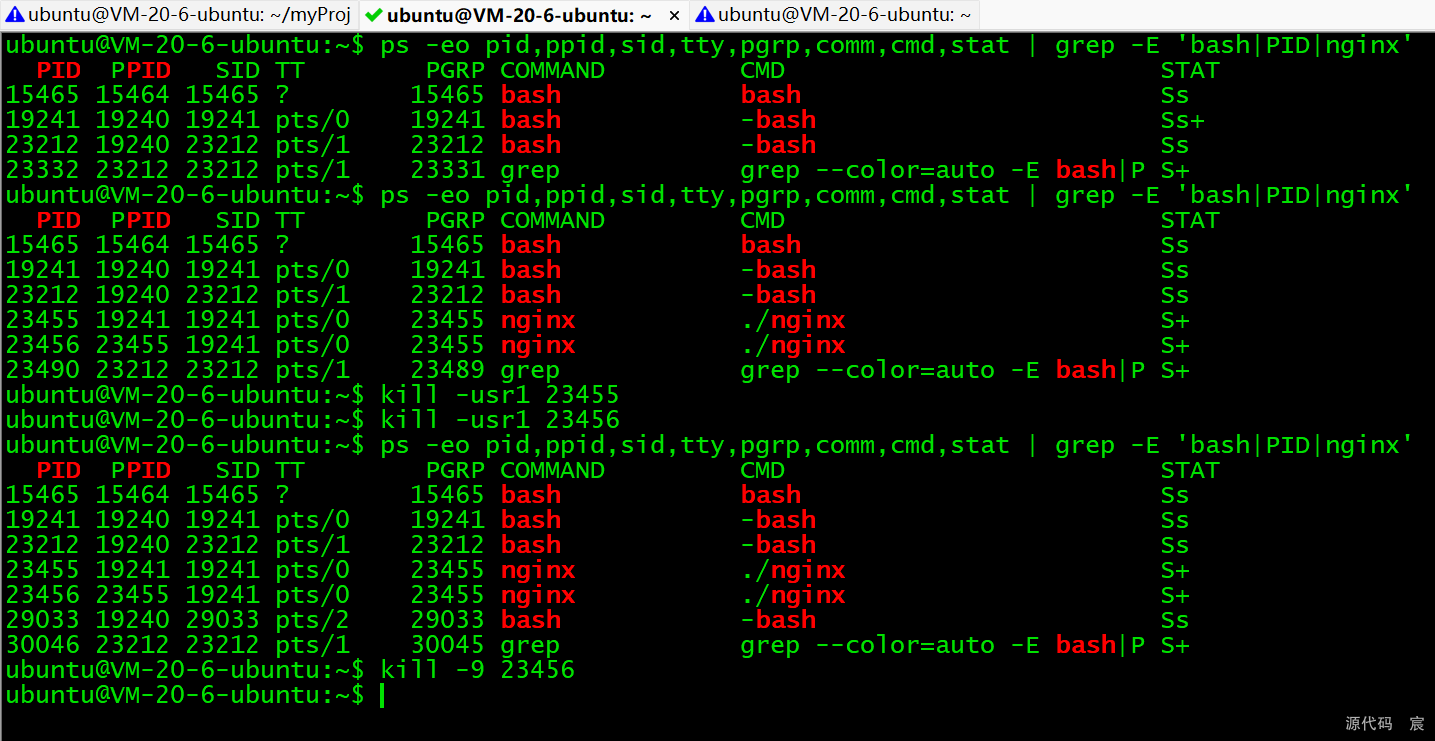The height and width of the screenshot is (741, 1435).
Task: Click the PPID 19240 in the pts/2 row
Action: click(x=133, y=620)
